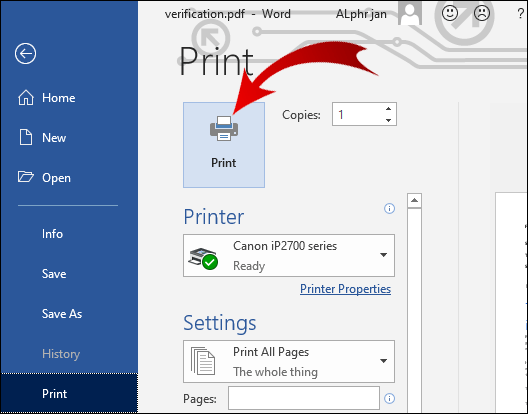Click the info icon beside Printer heading

tap(389, 209)
